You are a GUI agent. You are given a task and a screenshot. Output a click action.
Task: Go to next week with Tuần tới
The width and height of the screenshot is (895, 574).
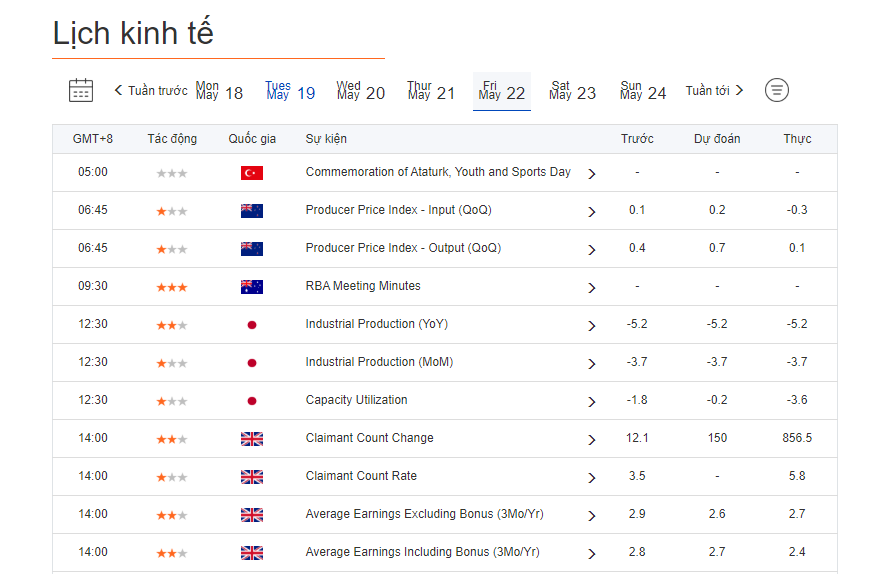[x=714, y=91]
